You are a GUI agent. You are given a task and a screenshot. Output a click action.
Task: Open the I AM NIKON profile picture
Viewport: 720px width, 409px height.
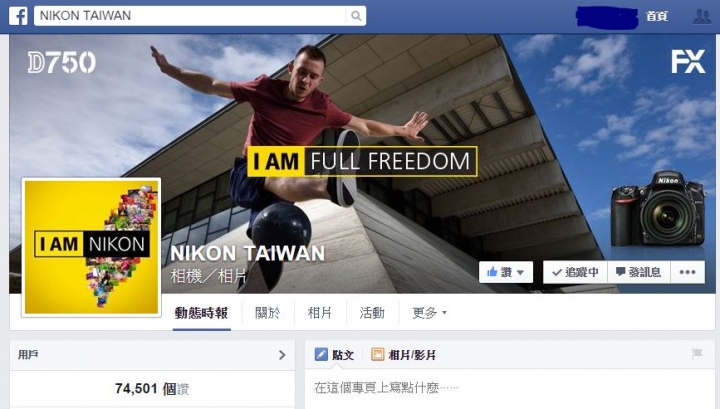tap(91, 247)
